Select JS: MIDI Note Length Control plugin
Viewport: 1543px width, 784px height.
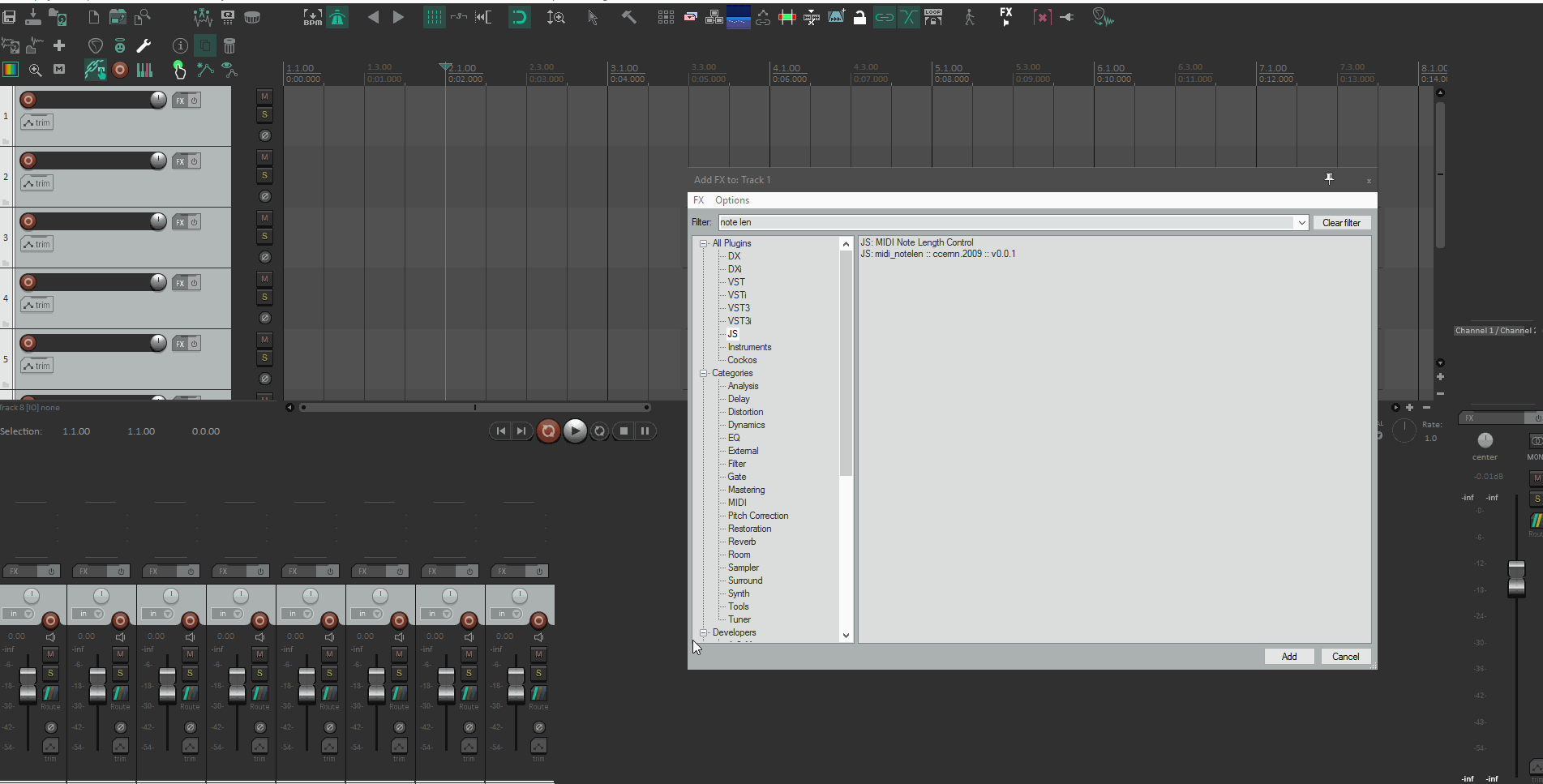click(916, 242)
